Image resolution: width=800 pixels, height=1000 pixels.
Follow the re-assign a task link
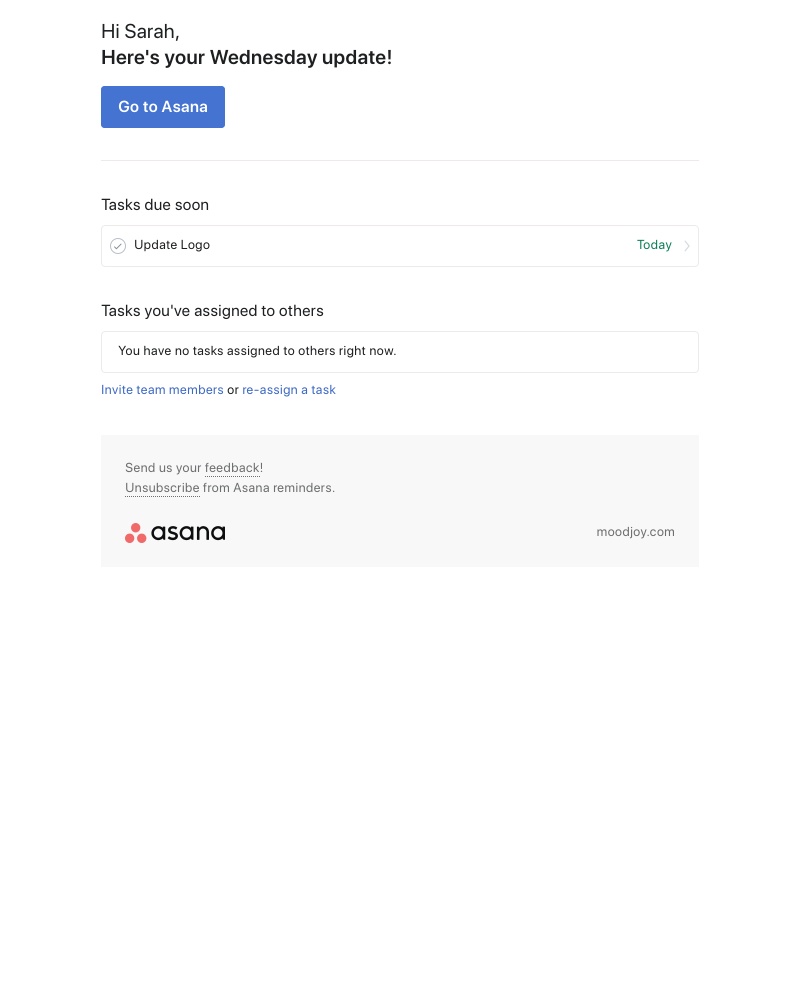pos(288,390)
